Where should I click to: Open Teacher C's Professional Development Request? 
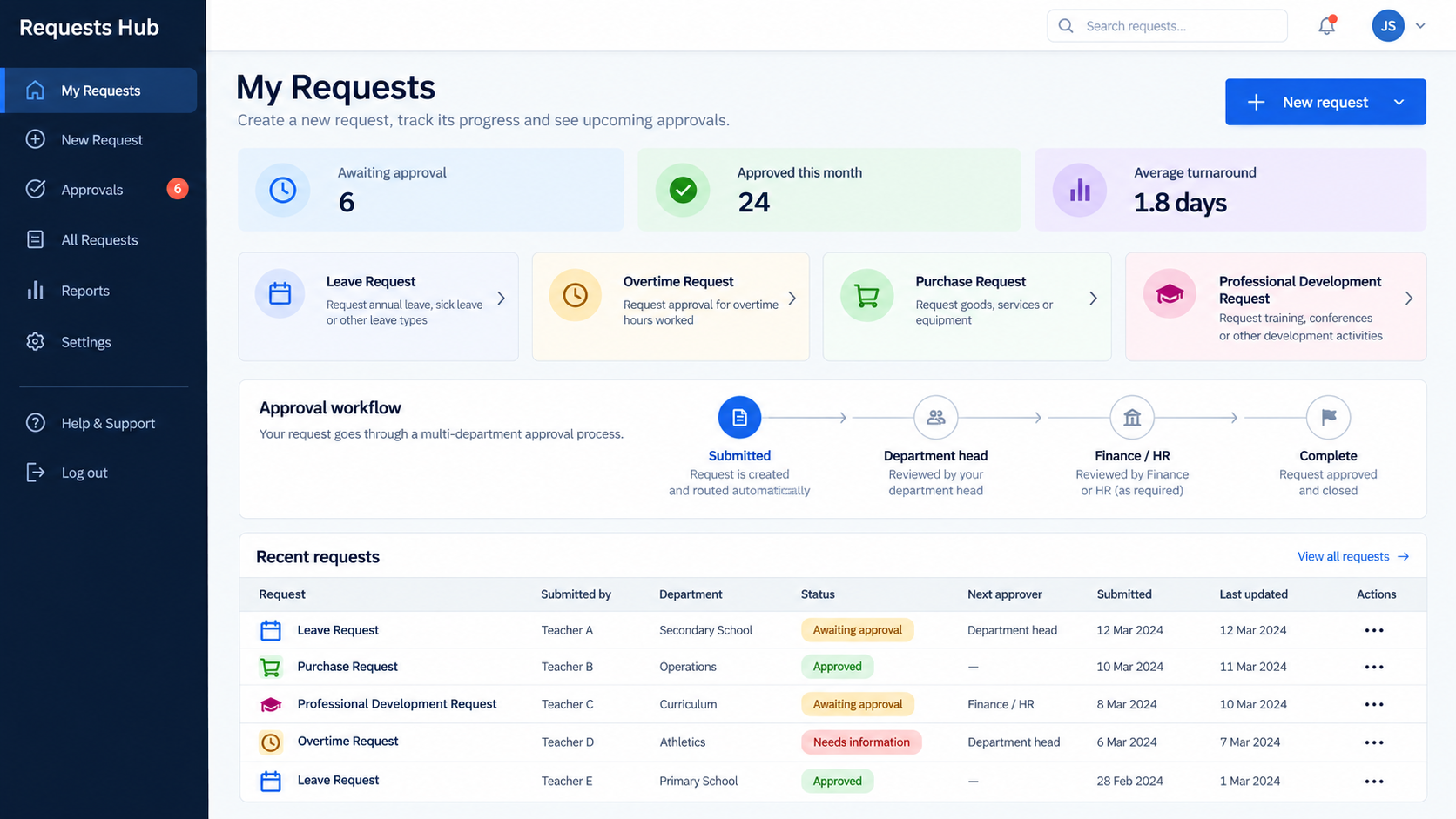[x=397, y=704]
